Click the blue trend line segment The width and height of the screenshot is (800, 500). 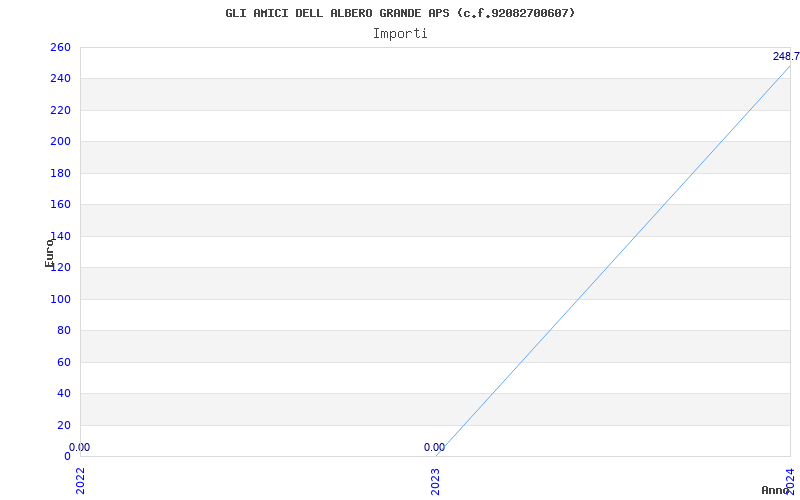[x=613, y=261]
